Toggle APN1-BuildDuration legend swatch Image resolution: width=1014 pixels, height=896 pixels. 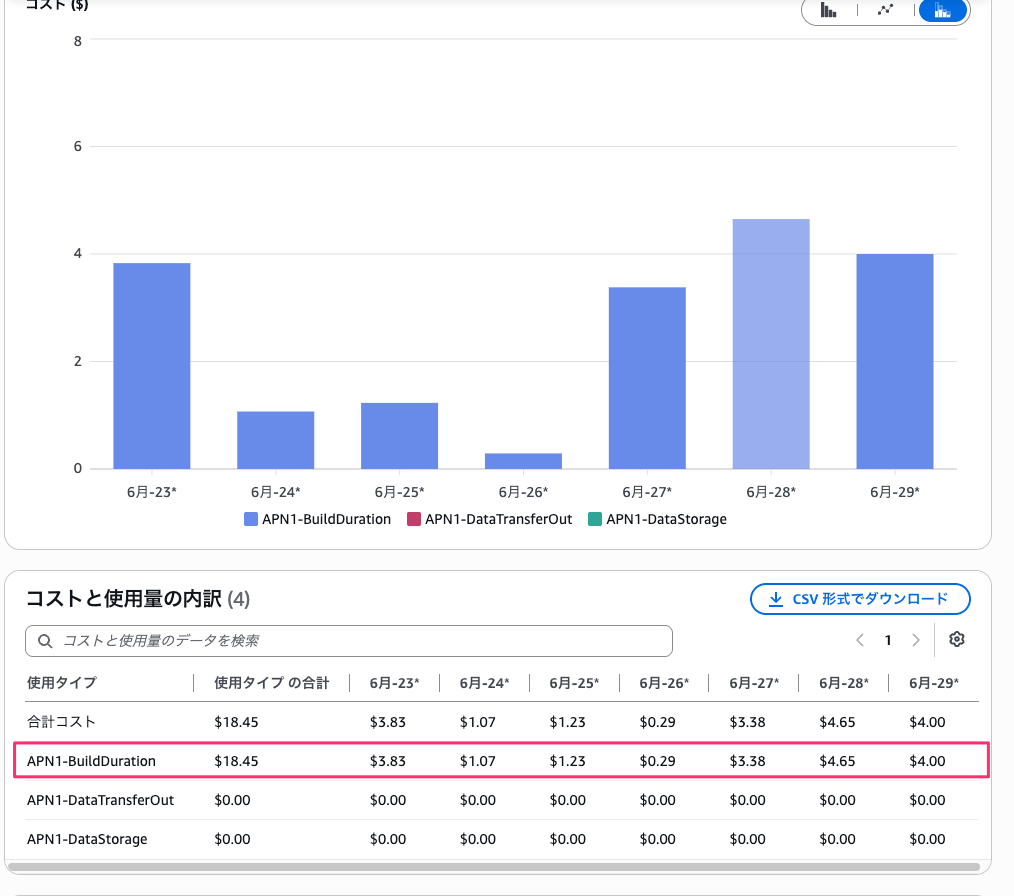point(251,519)
